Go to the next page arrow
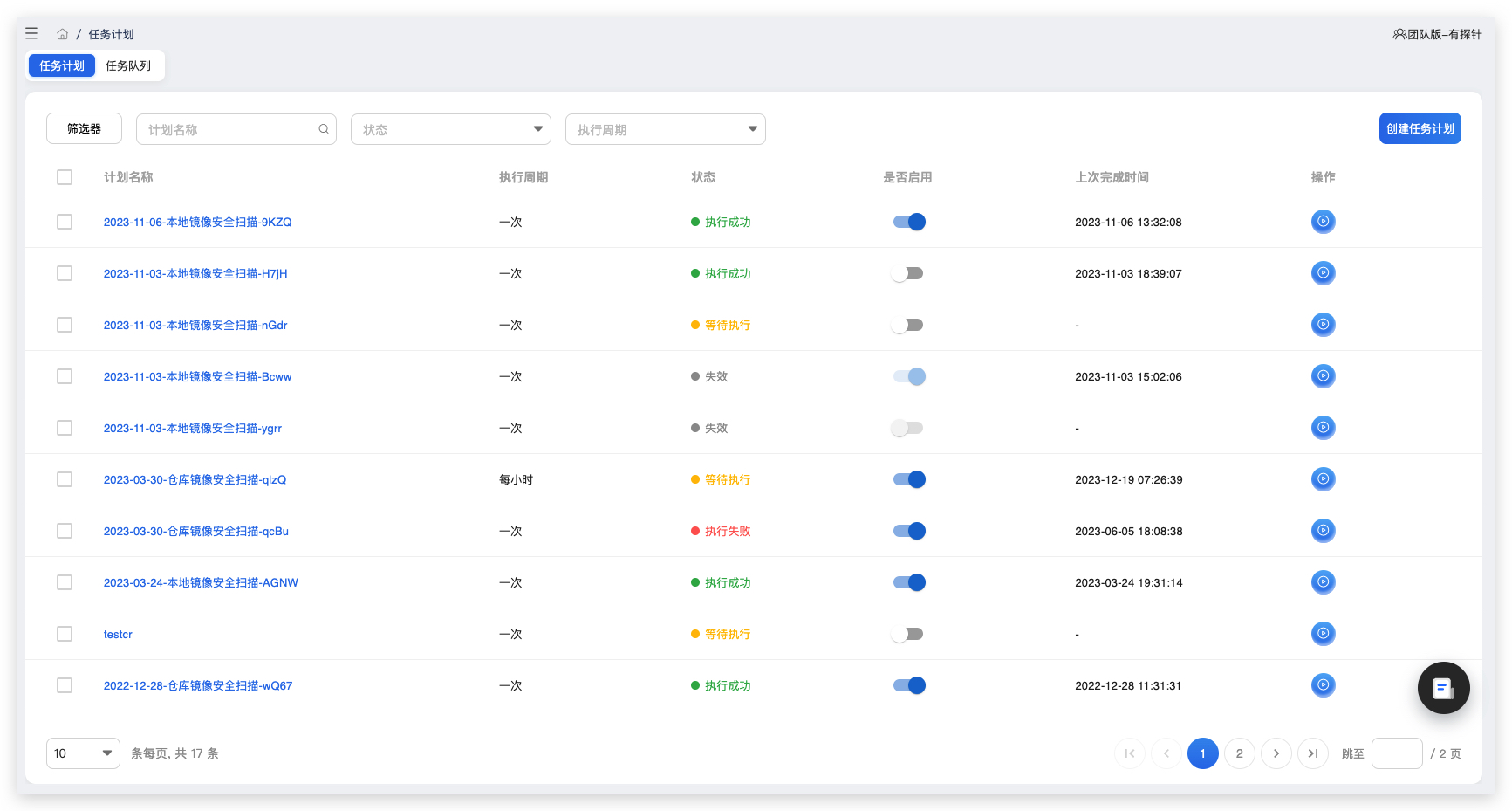 pyautogui.click(x=1276, y=753)
